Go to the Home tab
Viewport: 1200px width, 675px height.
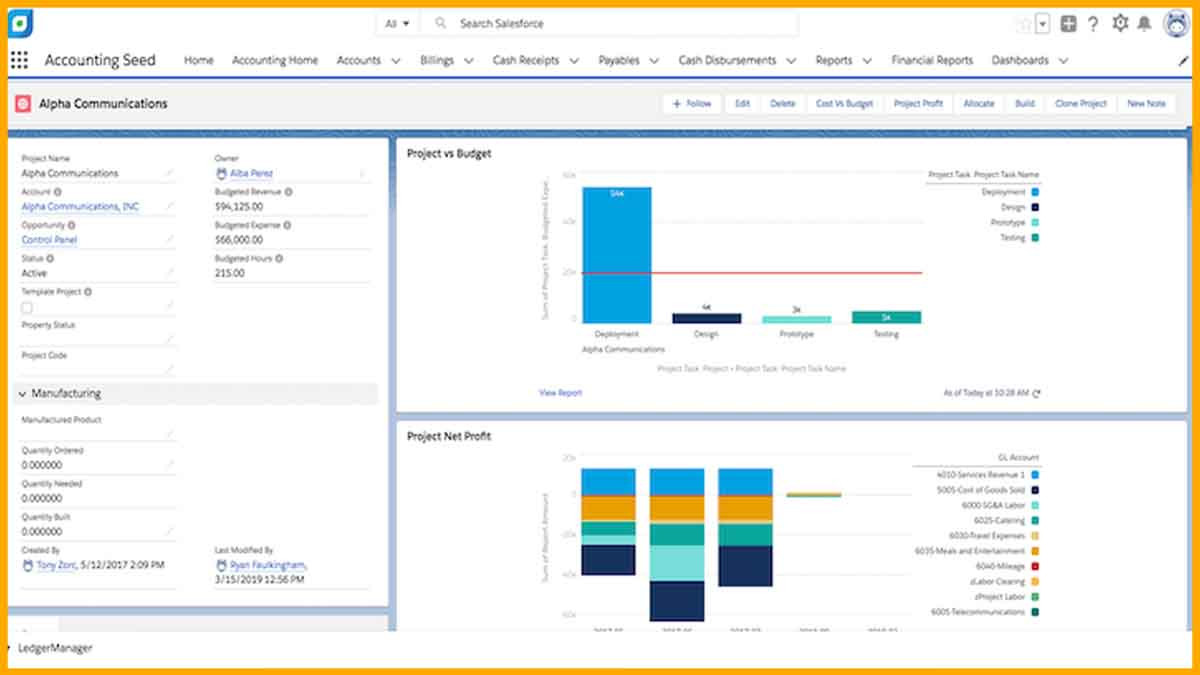click(198, 60)
